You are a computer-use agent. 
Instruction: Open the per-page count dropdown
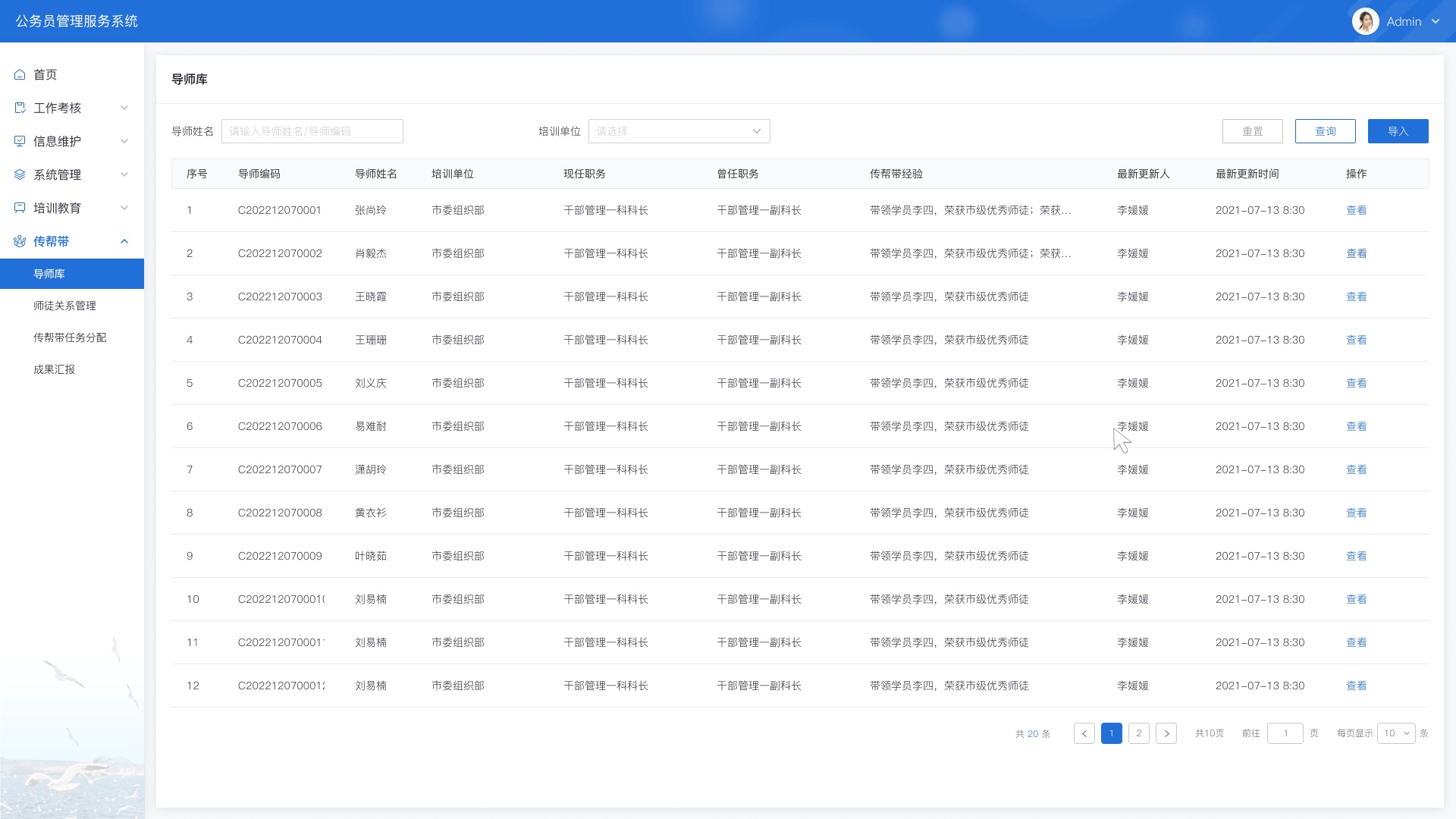point(1395,733)
